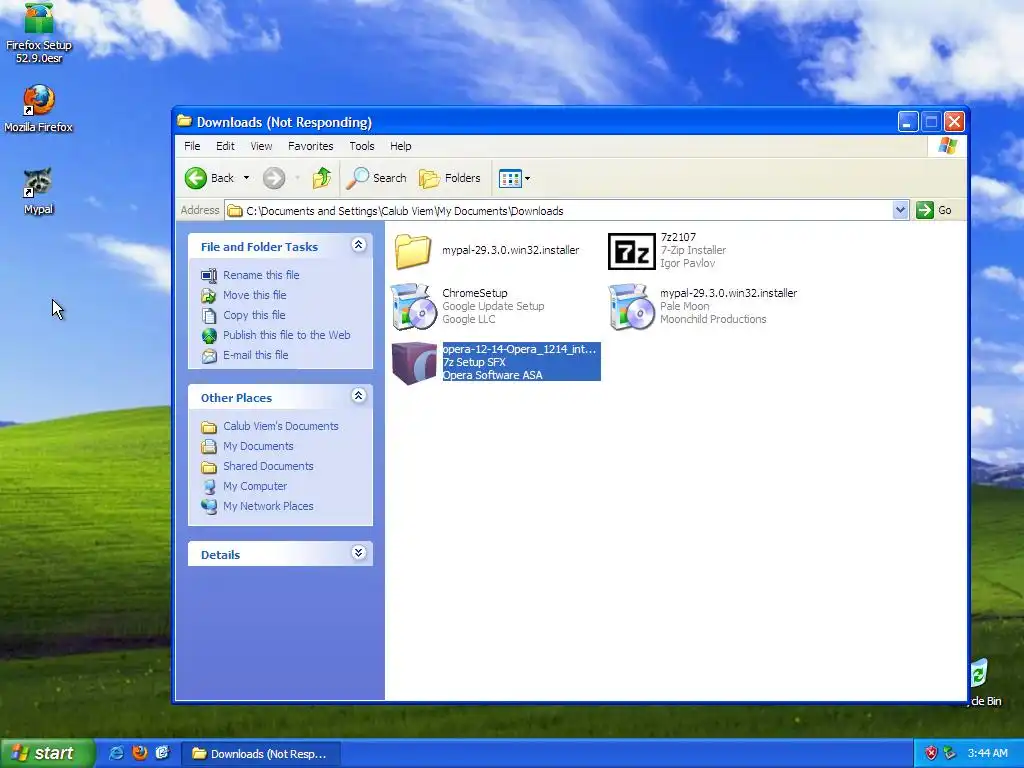Select the Pale Moon mypal installer icon

(x=631, y=307)
